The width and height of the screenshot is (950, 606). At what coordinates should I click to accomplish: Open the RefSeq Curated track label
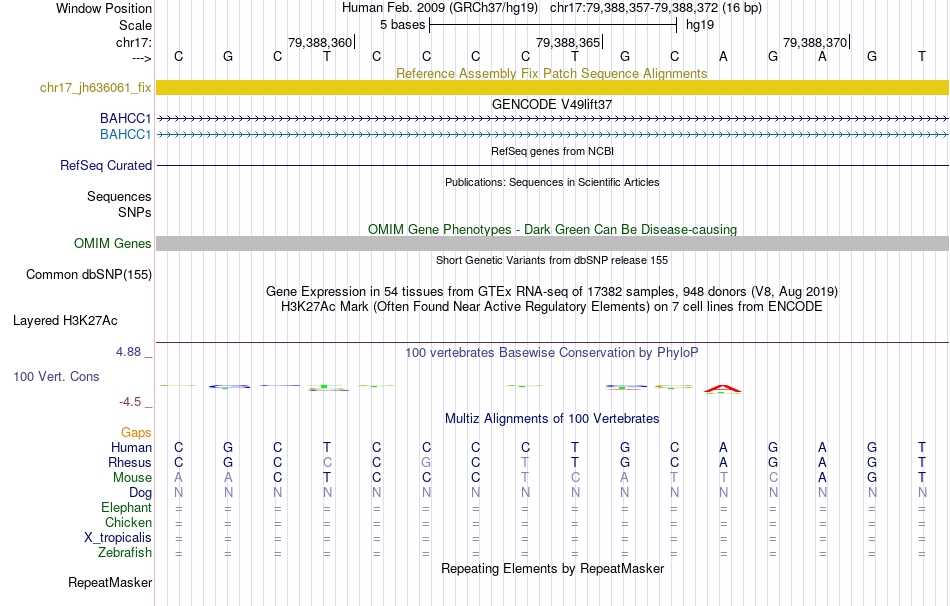point(106,165)
